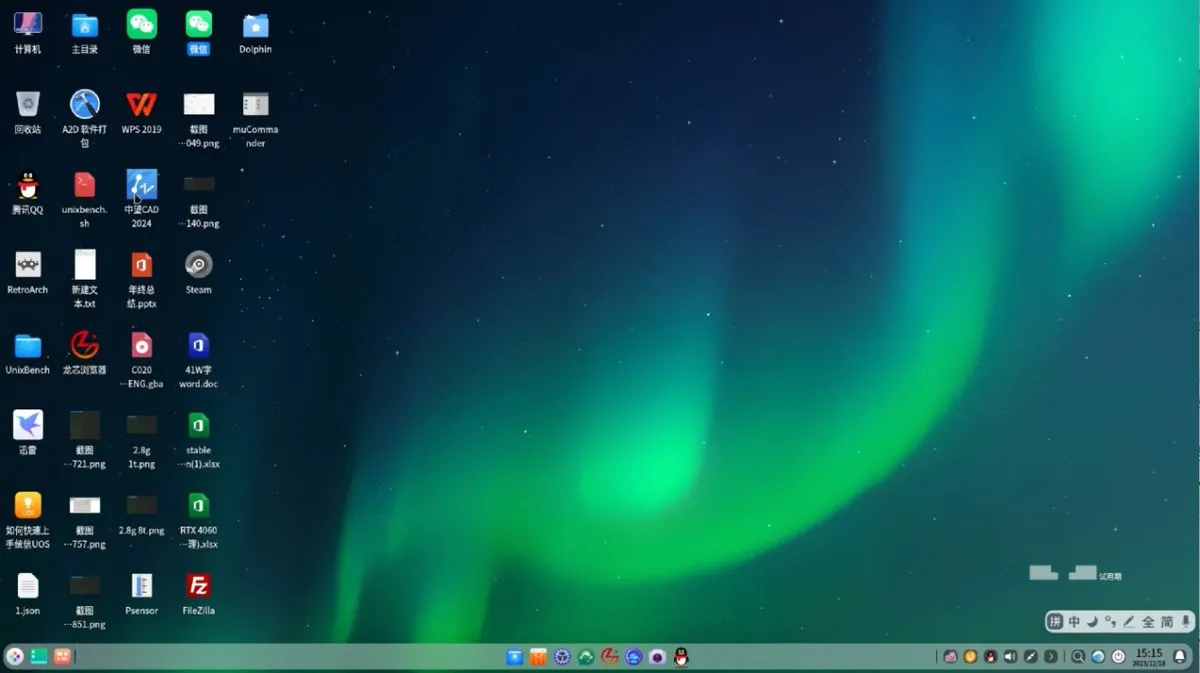
Task: Toggle the 中 Chinese/English input mode
Action: click(1074, 622)
